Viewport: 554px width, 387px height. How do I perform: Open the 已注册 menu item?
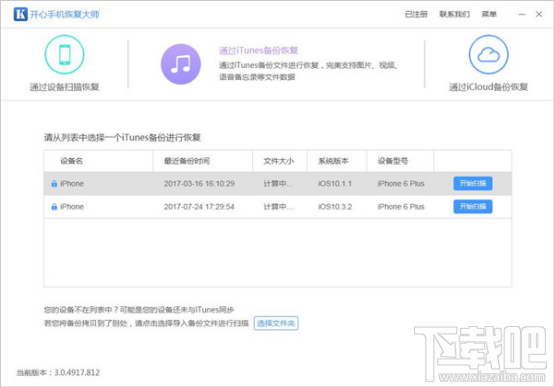click(x=416, y=14)
